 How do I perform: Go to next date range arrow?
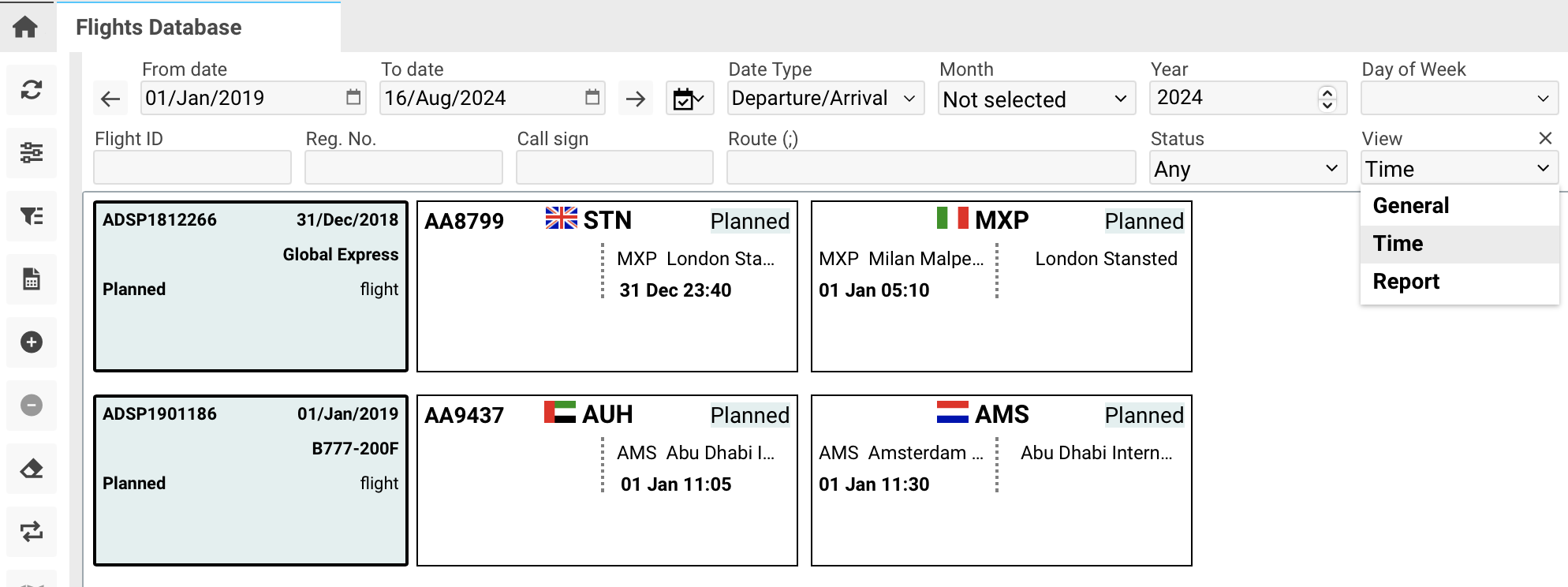635,99
